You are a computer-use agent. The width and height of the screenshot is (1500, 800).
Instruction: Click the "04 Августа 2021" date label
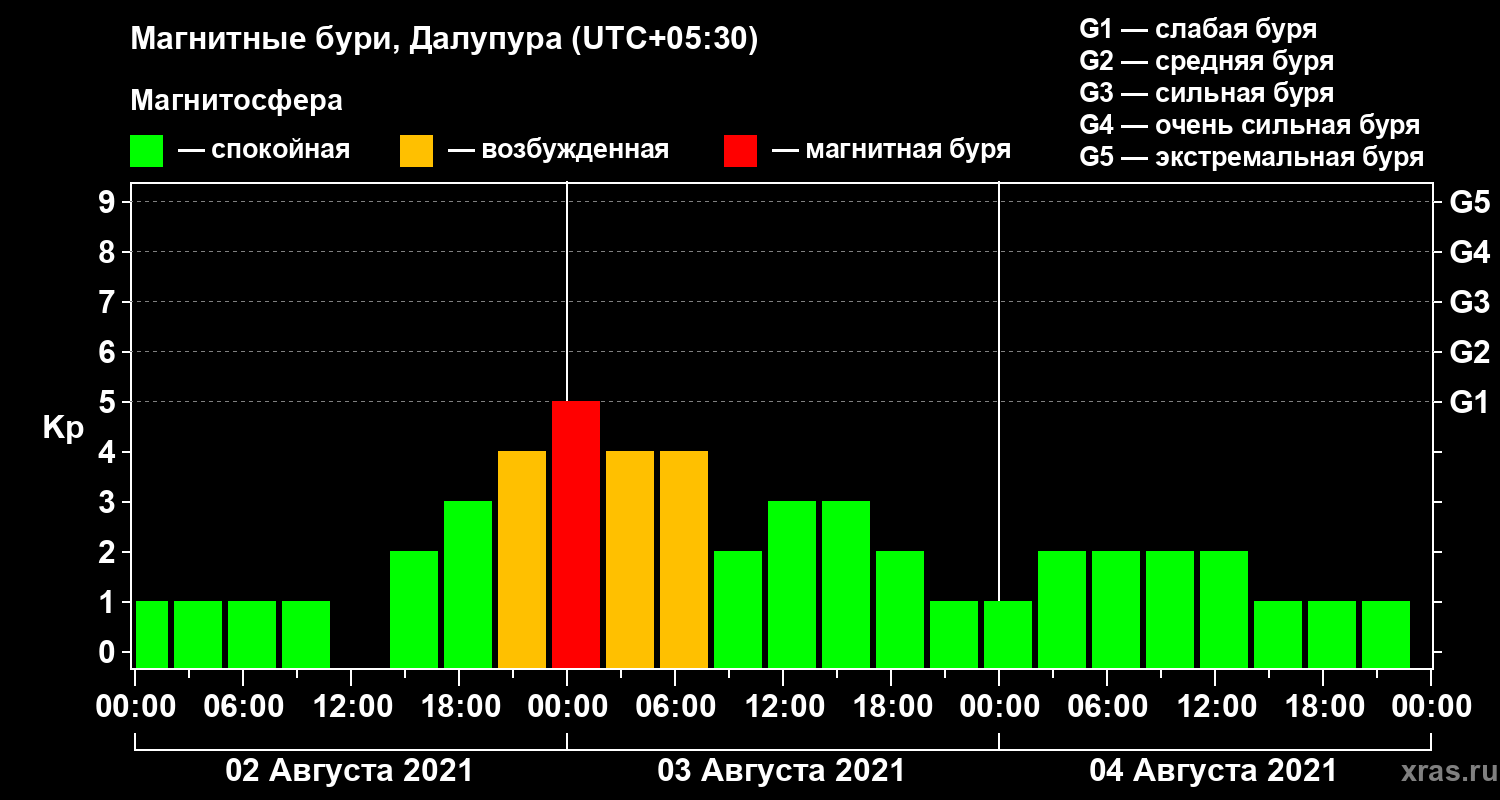(1213, 771)
